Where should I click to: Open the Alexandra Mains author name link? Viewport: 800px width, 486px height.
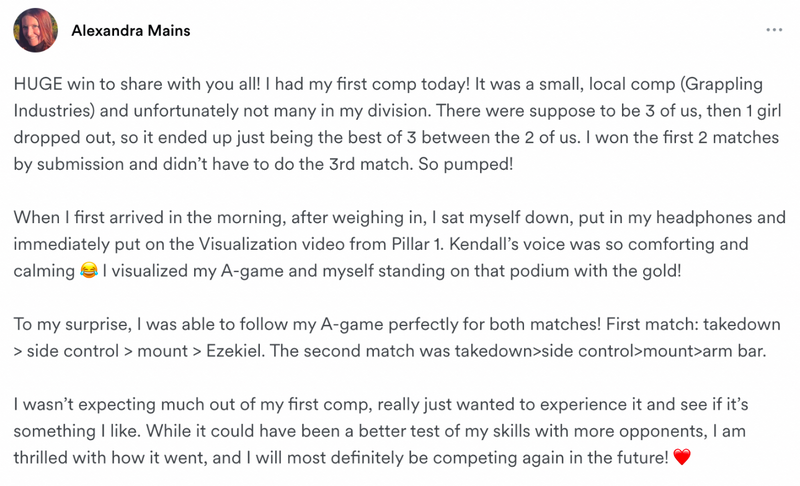point(131,31)
